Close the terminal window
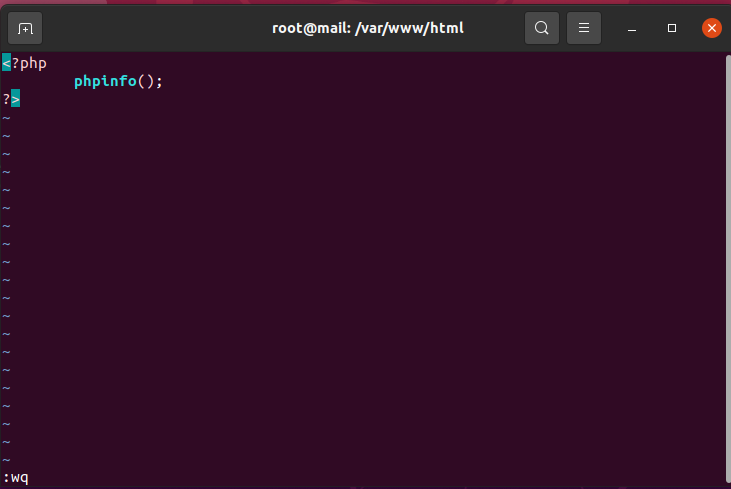This screenshot has height=489, width=731. (711, 28)
